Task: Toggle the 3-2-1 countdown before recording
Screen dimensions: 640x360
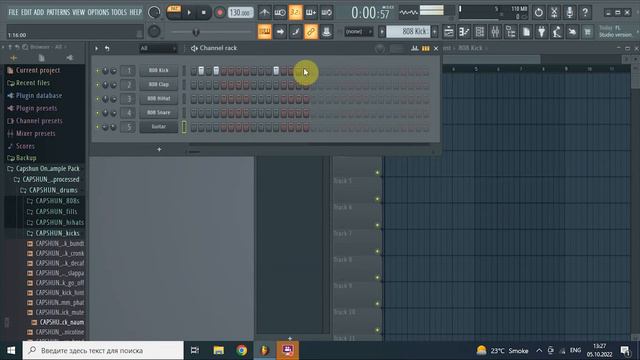Action: click(x=295, y=13)
